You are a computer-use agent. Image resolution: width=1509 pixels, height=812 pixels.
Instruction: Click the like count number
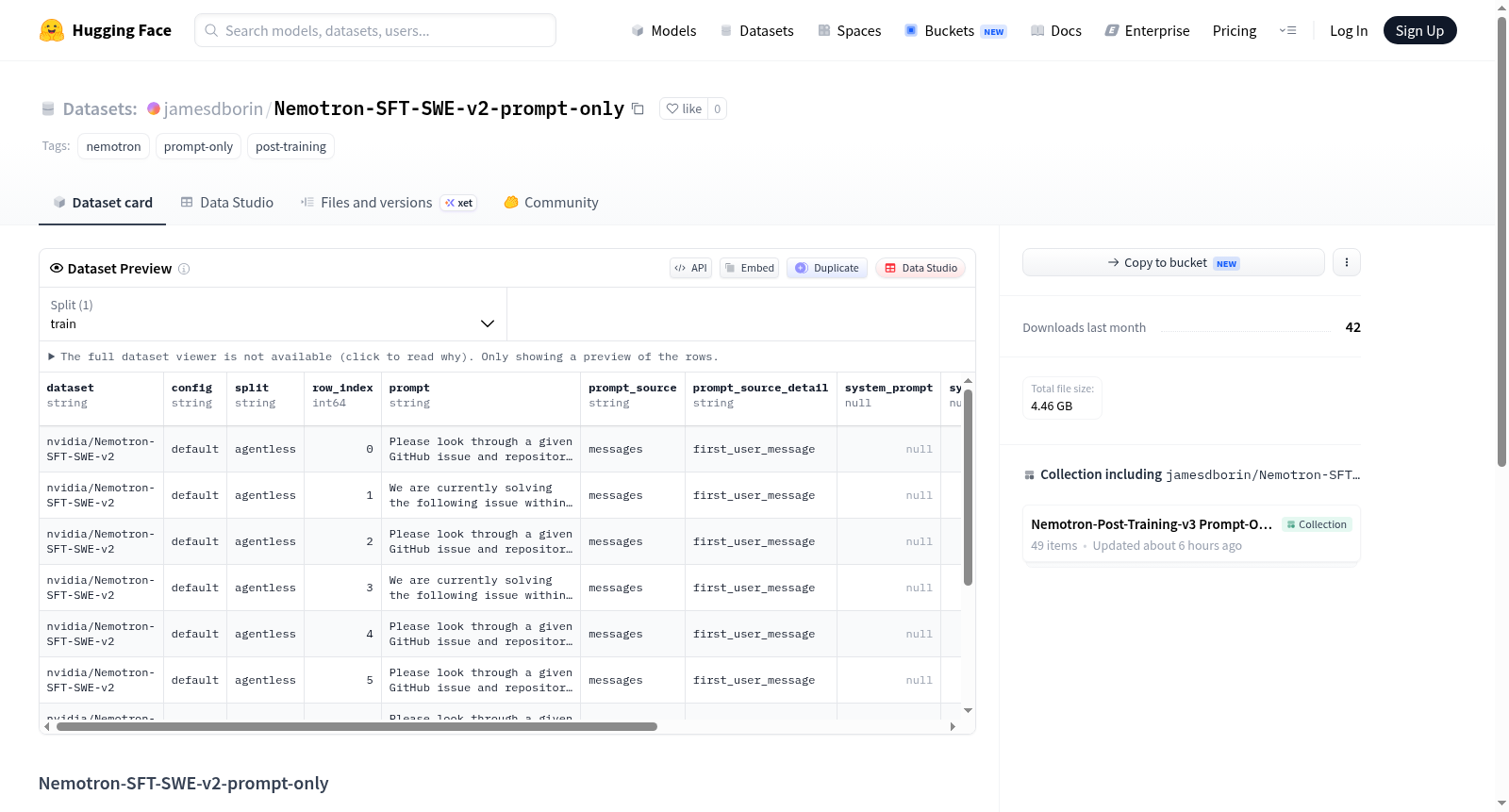(x=718, y=108)
